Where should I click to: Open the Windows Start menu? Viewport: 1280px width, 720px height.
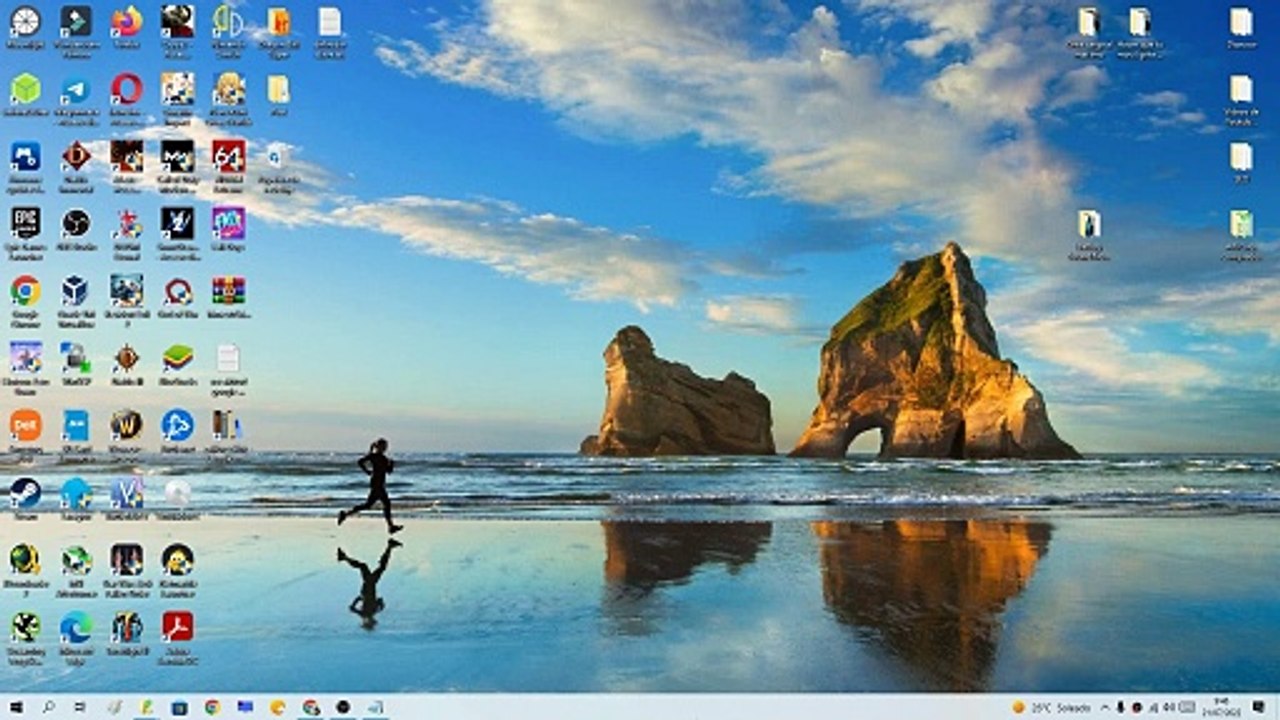16,707
